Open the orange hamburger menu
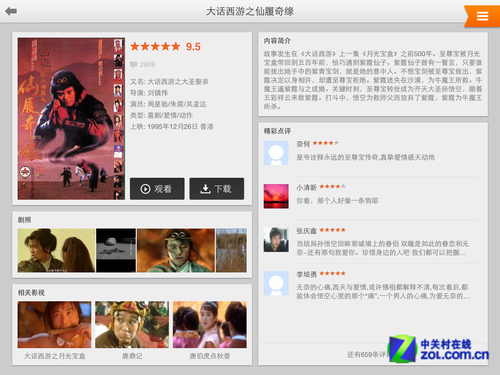The width and height of the screenshot is (500, 375). (482, 16)
